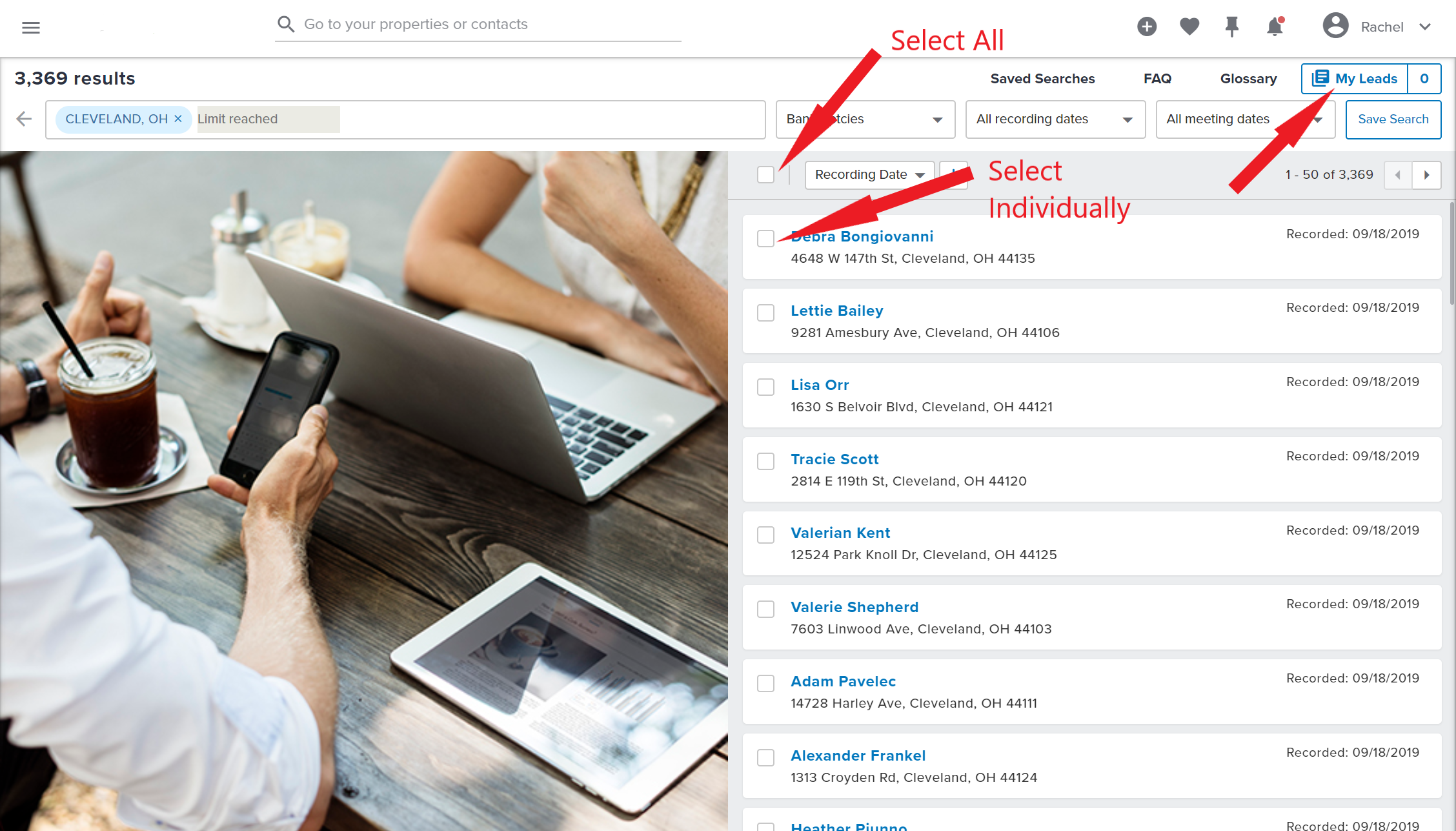Image resolution: width=1456 pixels, height=831 pixels.
Task: Open the Glossary page
Action: coord(1248,79)
